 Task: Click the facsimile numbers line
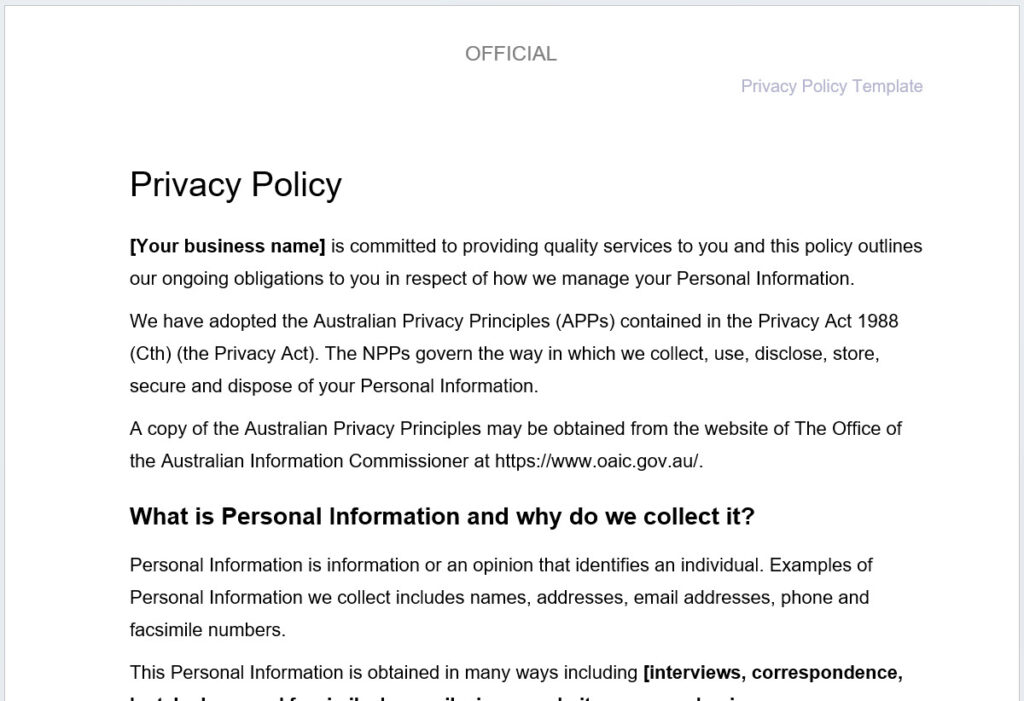[208, 630]
